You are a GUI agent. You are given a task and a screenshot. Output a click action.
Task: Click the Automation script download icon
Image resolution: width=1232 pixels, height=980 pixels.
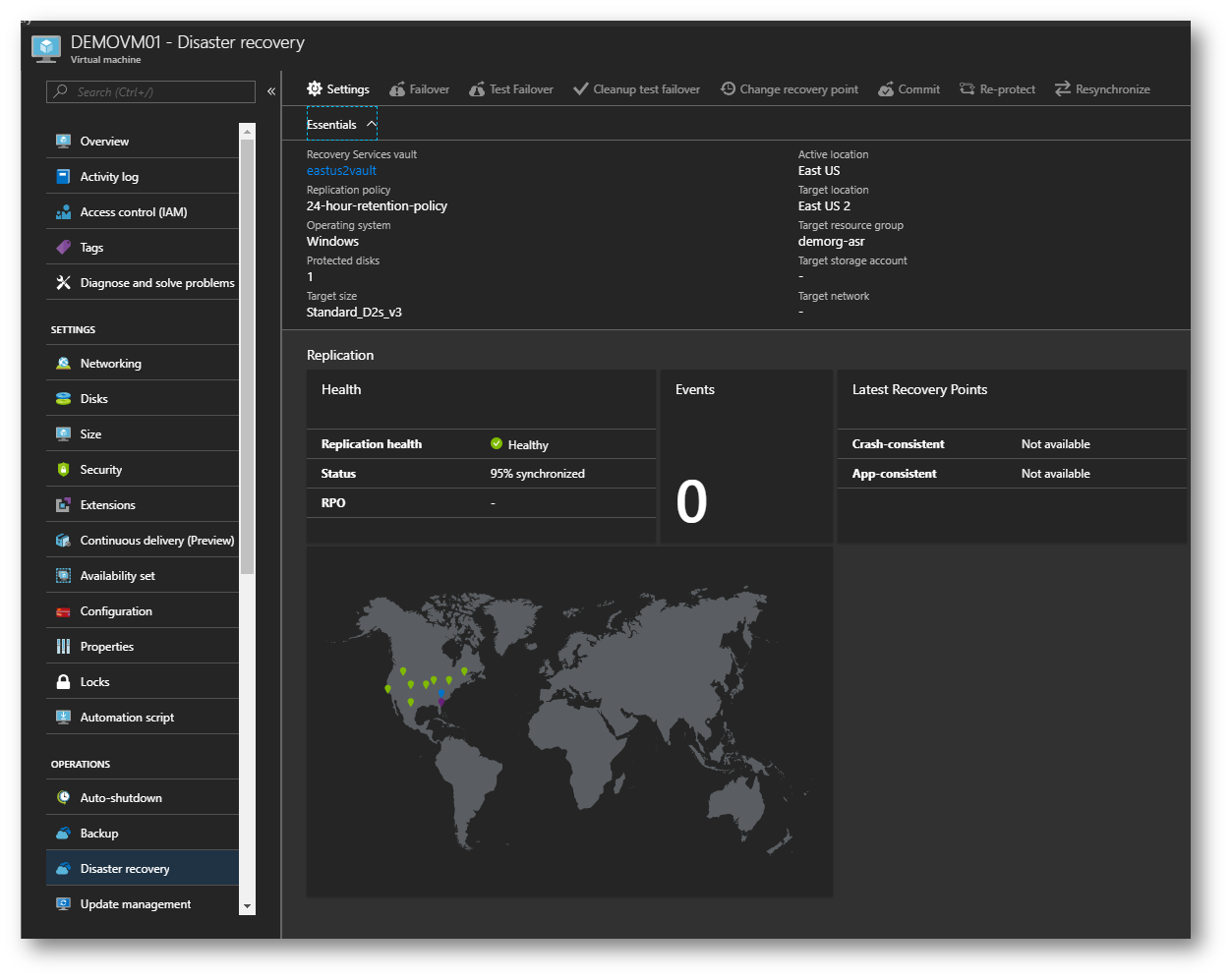coord(63,717)
